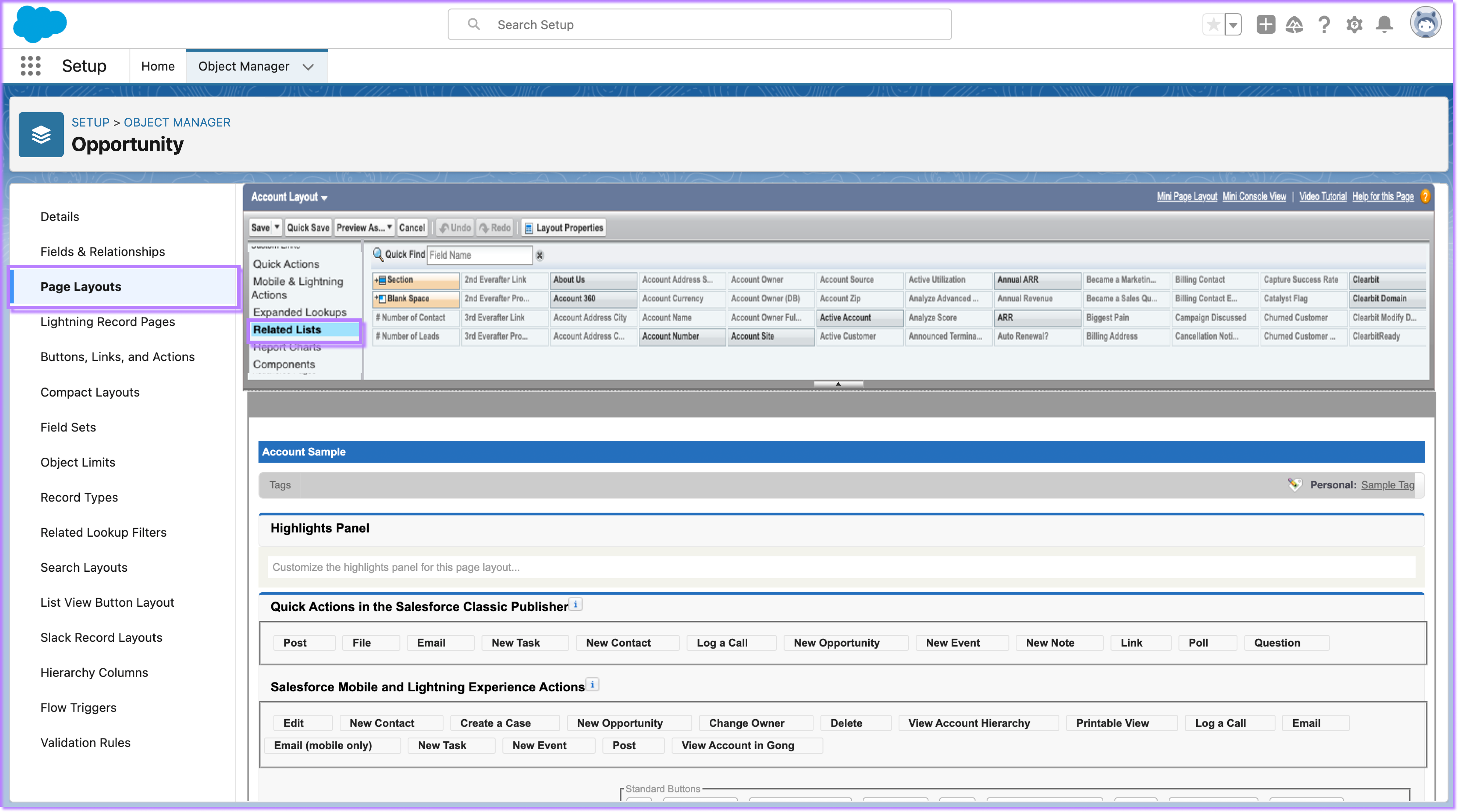Expand the Object Manager tab chevron
This screenshot has width=1458, height=812.
308,67
